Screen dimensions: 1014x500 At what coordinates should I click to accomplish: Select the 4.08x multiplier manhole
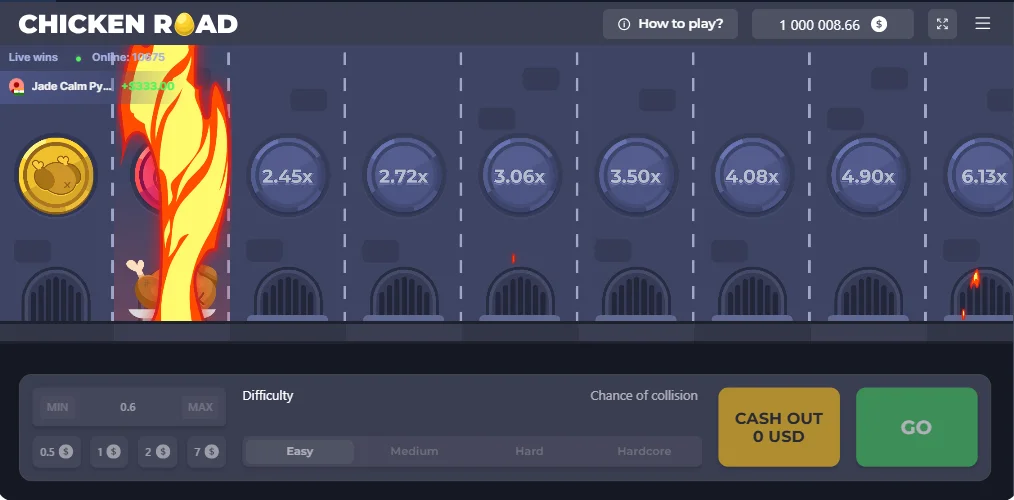pos(751,176)
